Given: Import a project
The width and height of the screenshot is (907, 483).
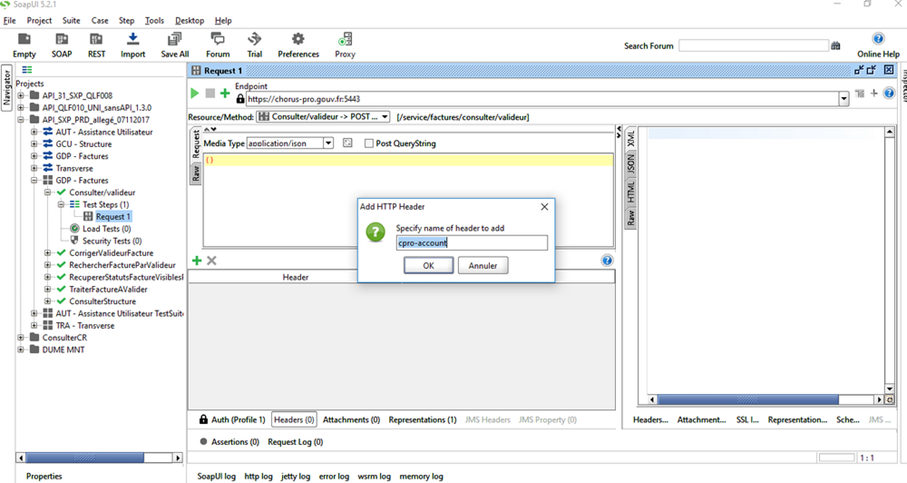Looking at the screenshot, I should 132,45.
